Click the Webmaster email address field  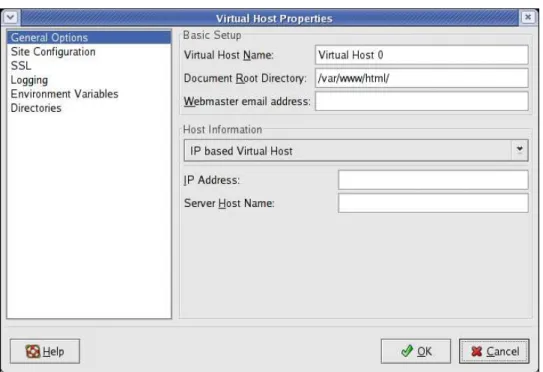(421, 101)
